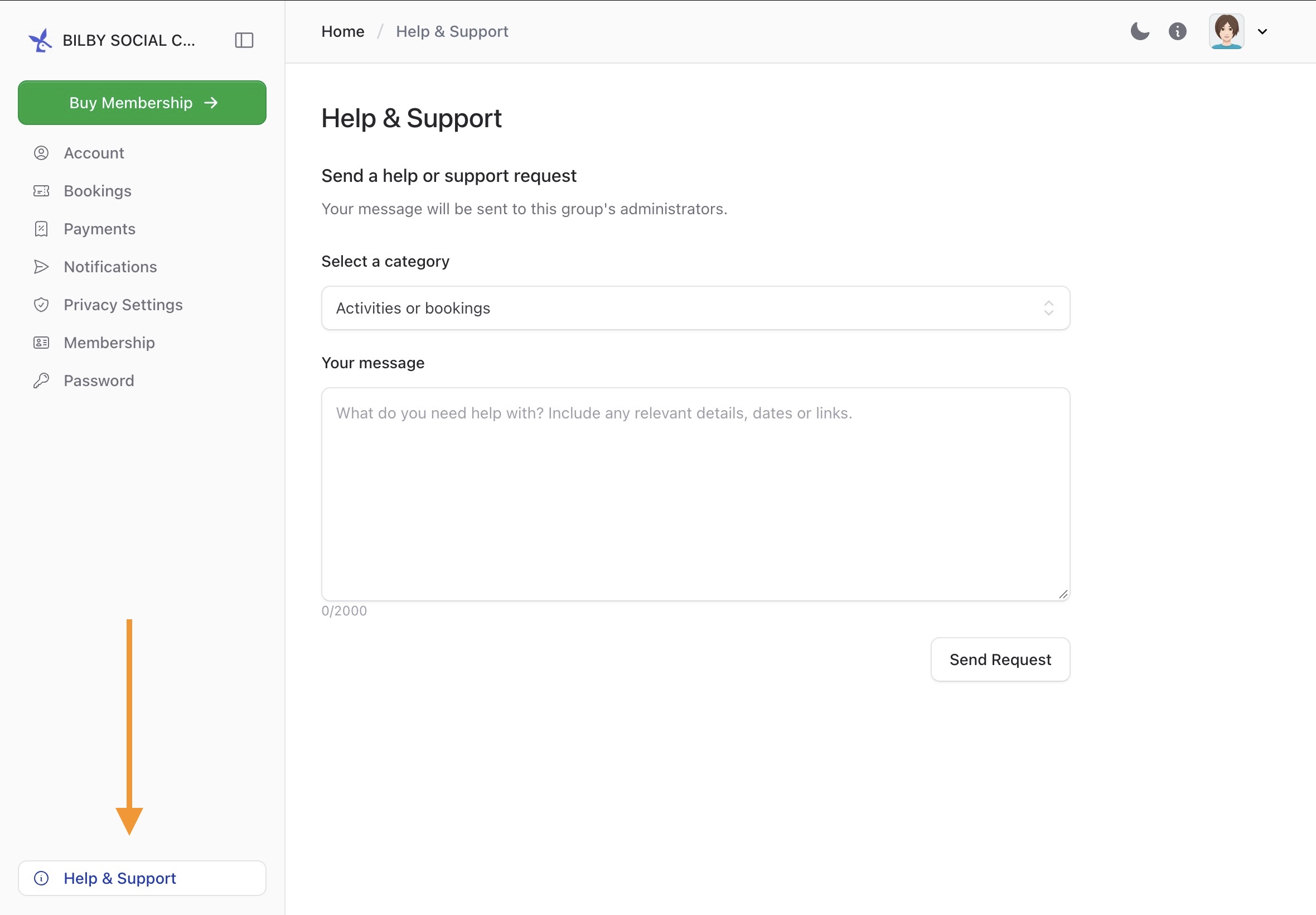
Task: Click the Bookings ticket icon
Action: pyautogui.click(x=41, y=191)
